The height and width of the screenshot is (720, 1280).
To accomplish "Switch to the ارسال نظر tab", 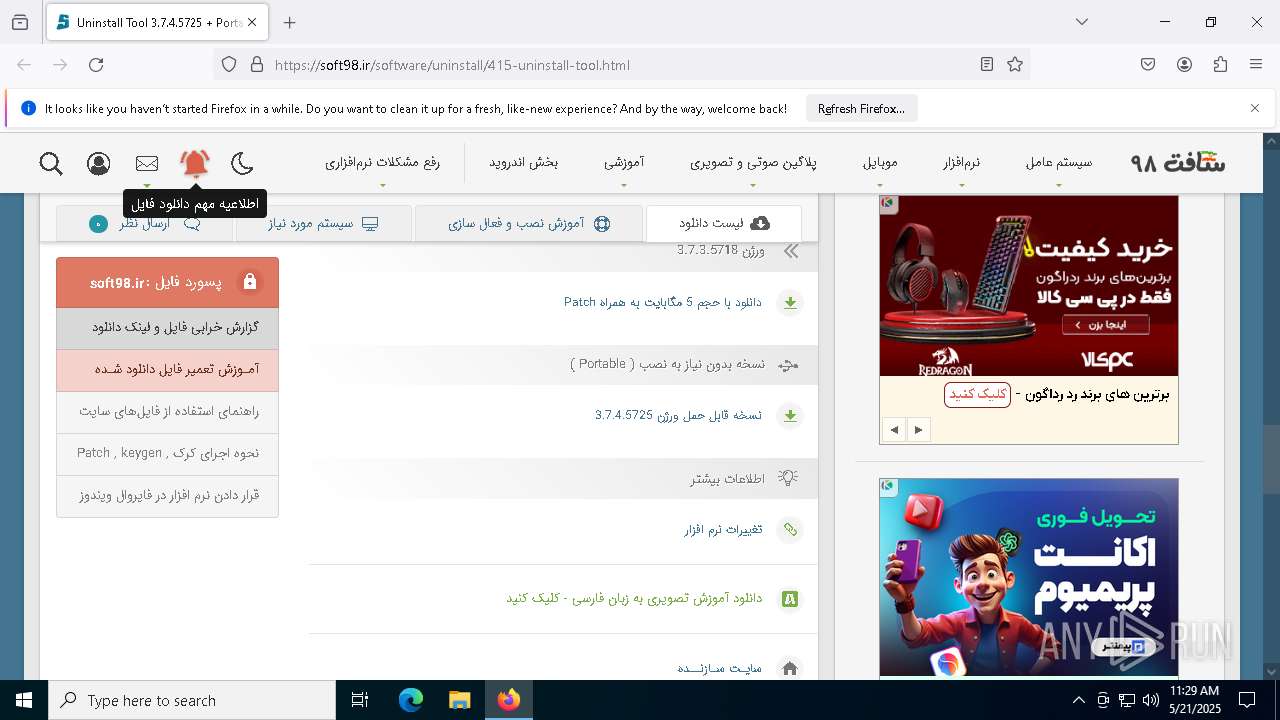I will pyautogui.click(x=145, y=223).
